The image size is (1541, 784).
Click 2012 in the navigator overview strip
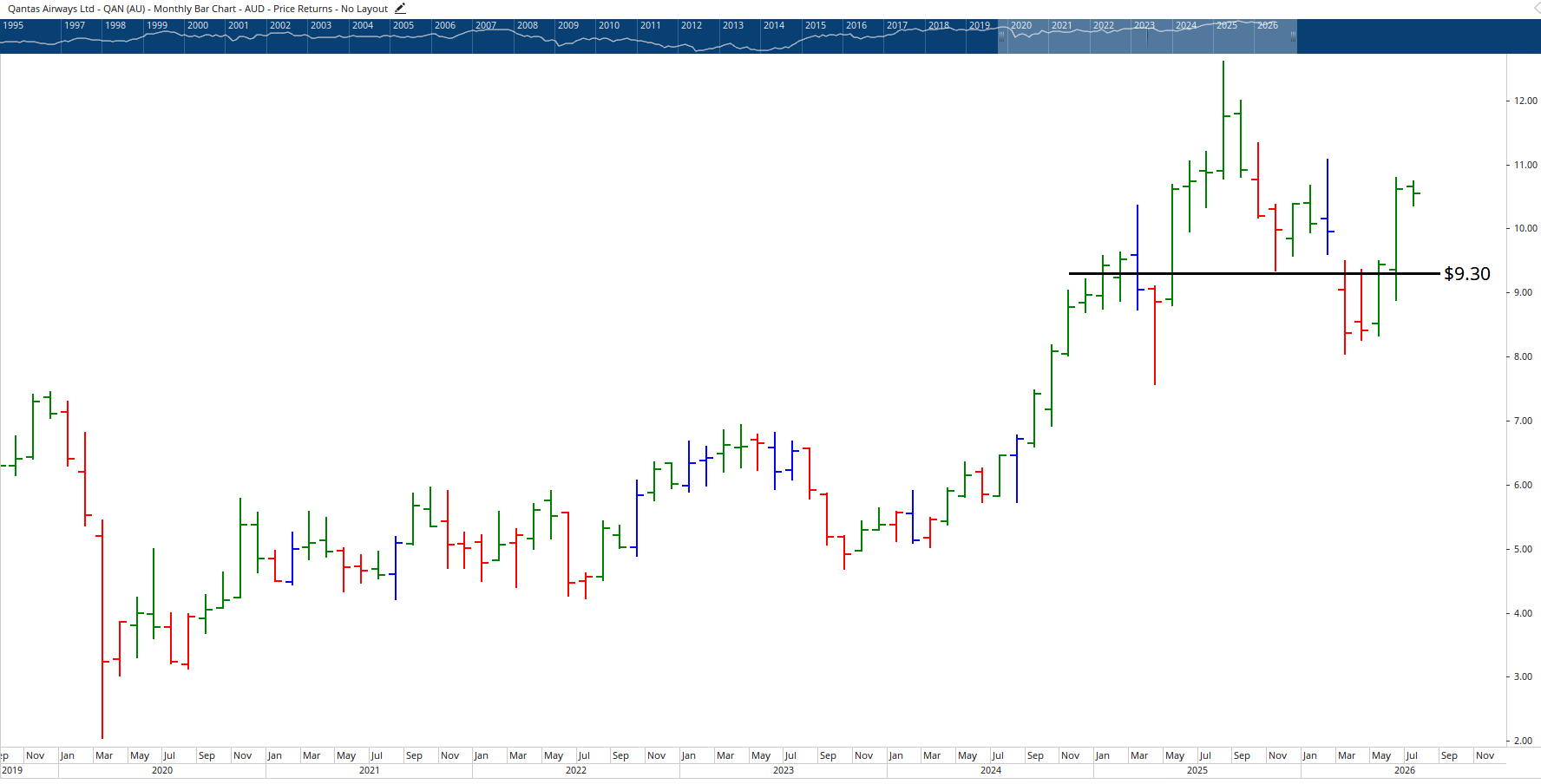click(692, 25)
